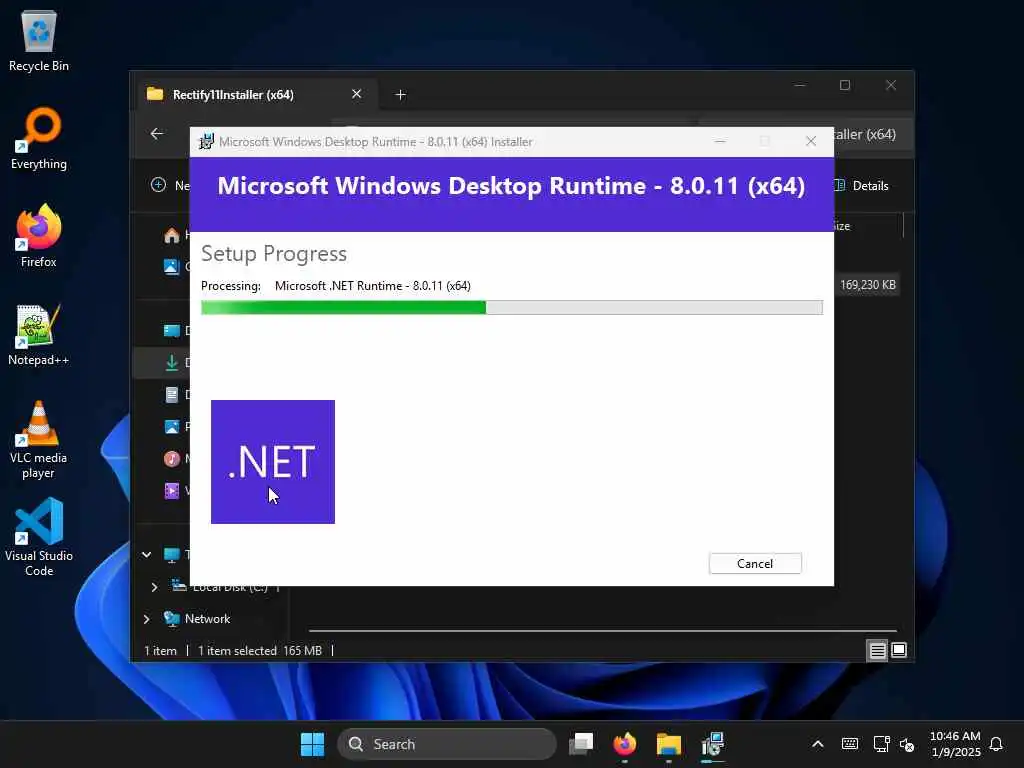
Task: Open the Notepad++ desktop shortcut
Action: pyautogui.click(x=39, y=334)
